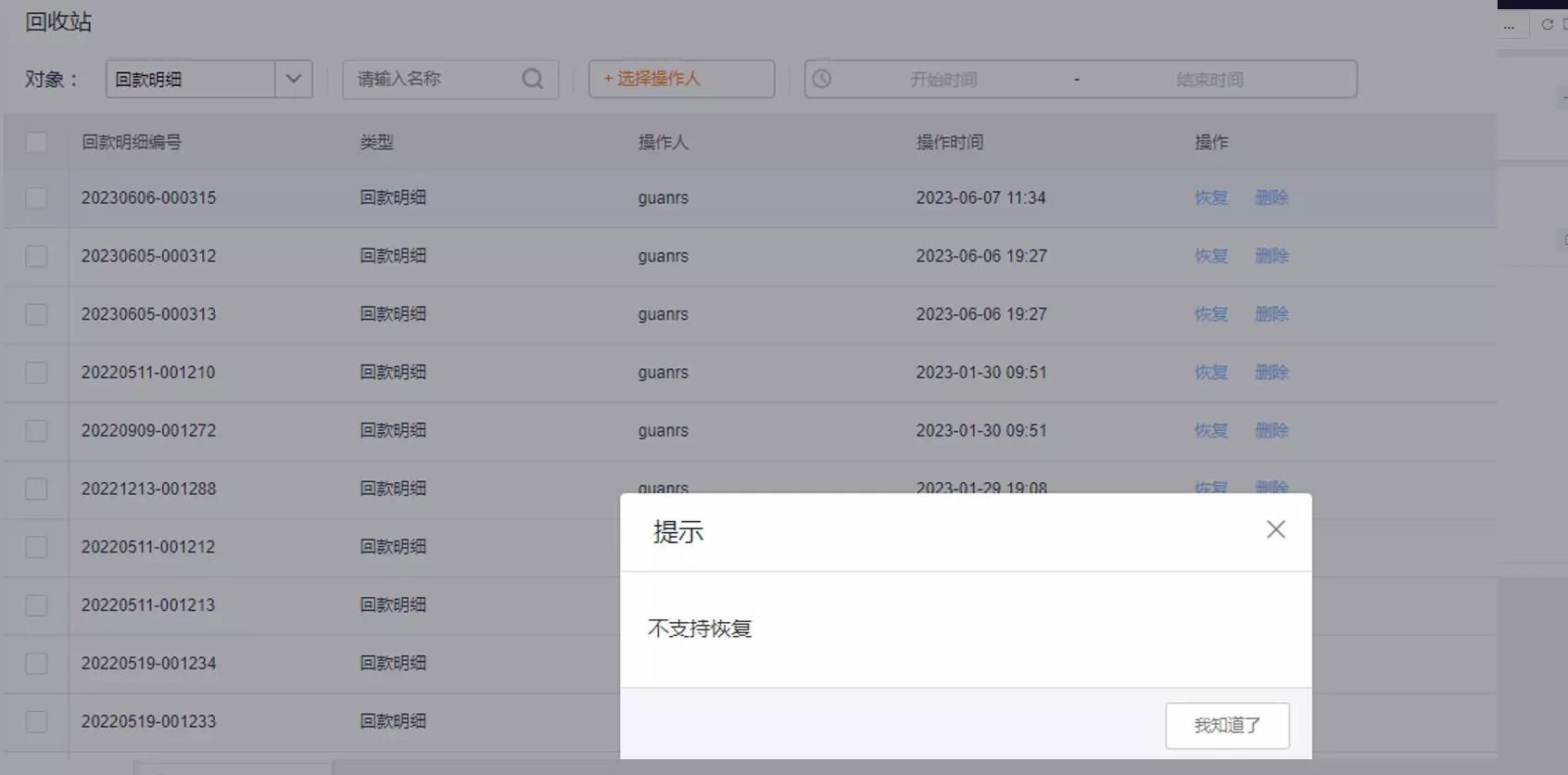Click 删除 for record 20230605-000313
Screen dimensions: 1568x775
tap(1271, 314)
